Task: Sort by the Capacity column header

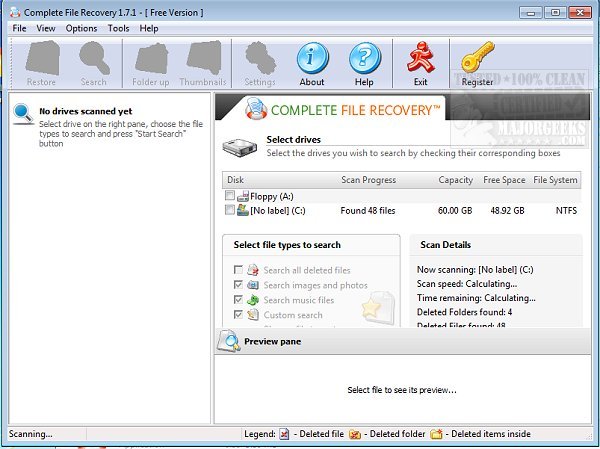Action: click(x=455, y=180)
